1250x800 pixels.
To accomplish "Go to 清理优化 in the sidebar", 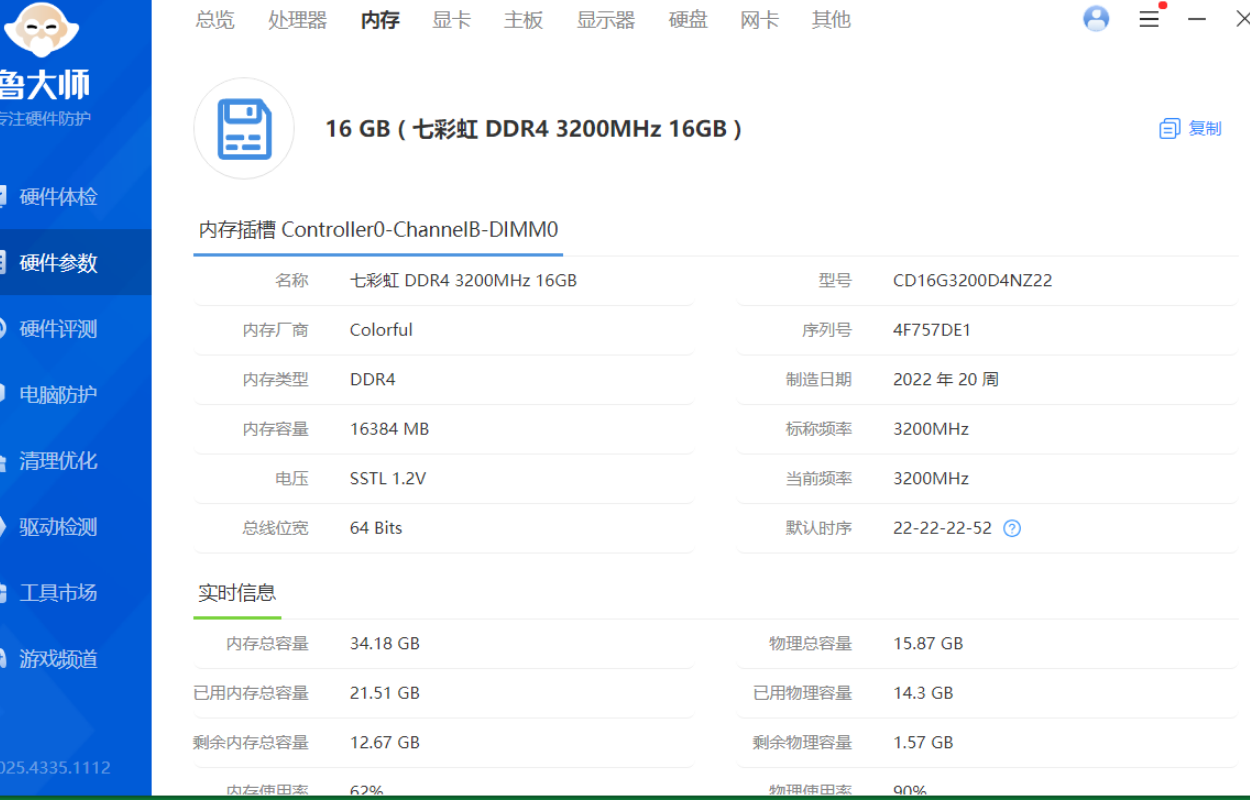I will pyautogui.click(x=58, y=461).
